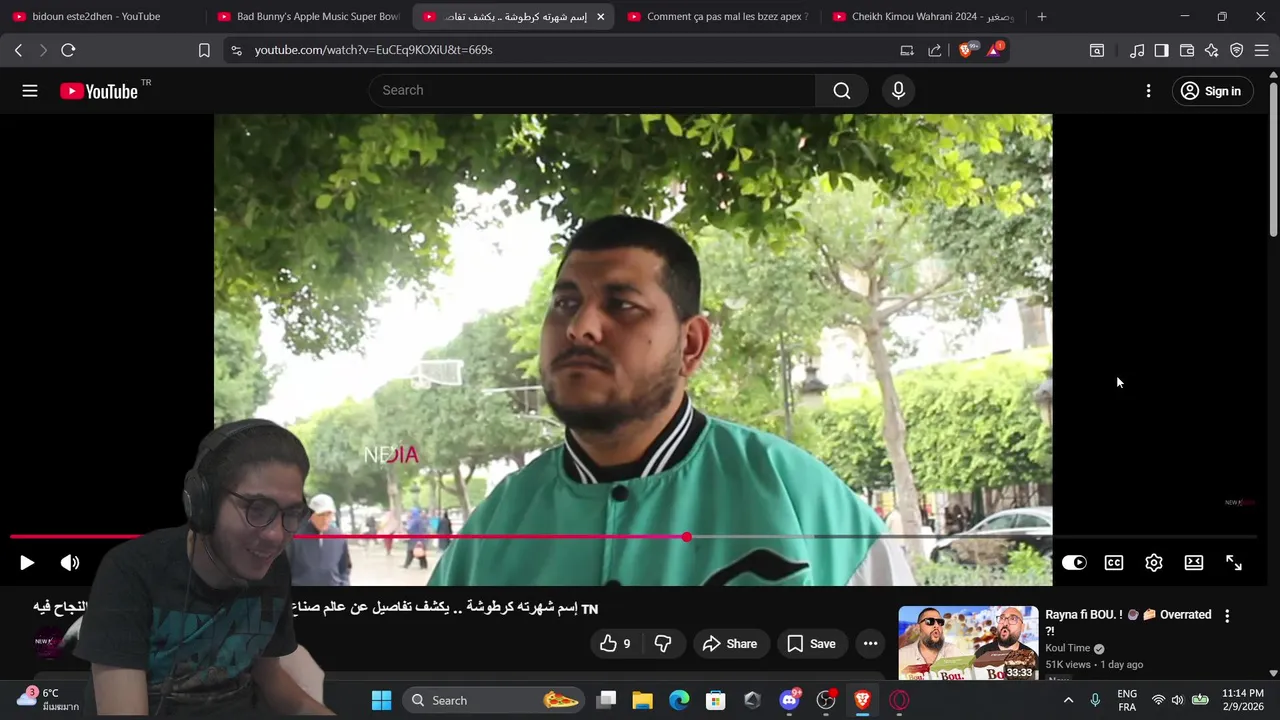Screen dimensions: 1280x720
Task: Open Rayna fi BOU Overrated video title
Action: click(1128, 622)
